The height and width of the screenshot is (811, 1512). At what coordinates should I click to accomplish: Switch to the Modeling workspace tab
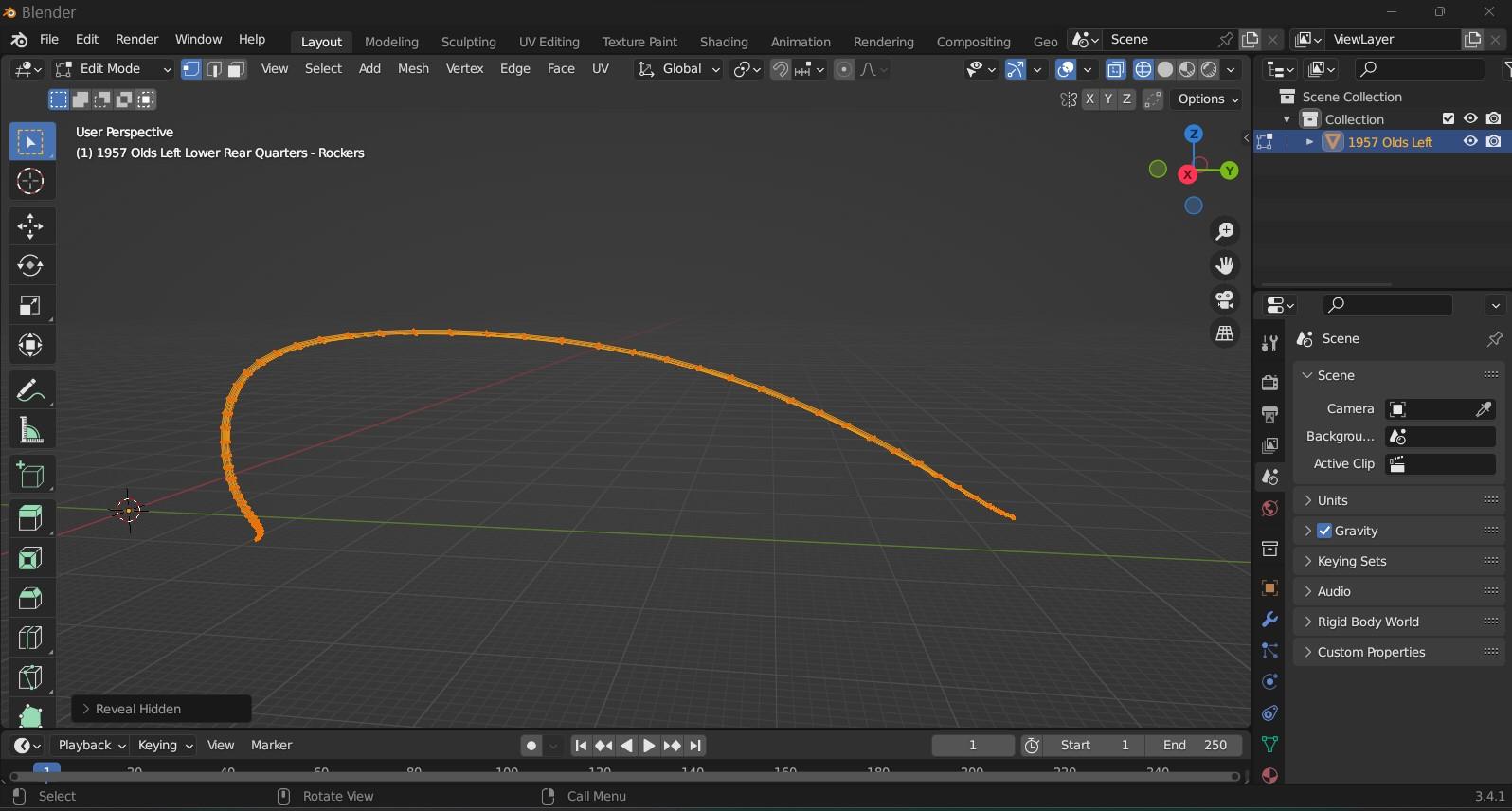[x=391, y=42]
